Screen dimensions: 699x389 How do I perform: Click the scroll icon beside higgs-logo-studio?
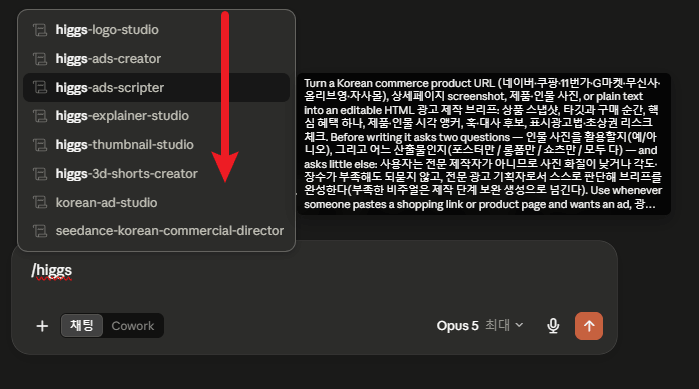click(40, 30)
